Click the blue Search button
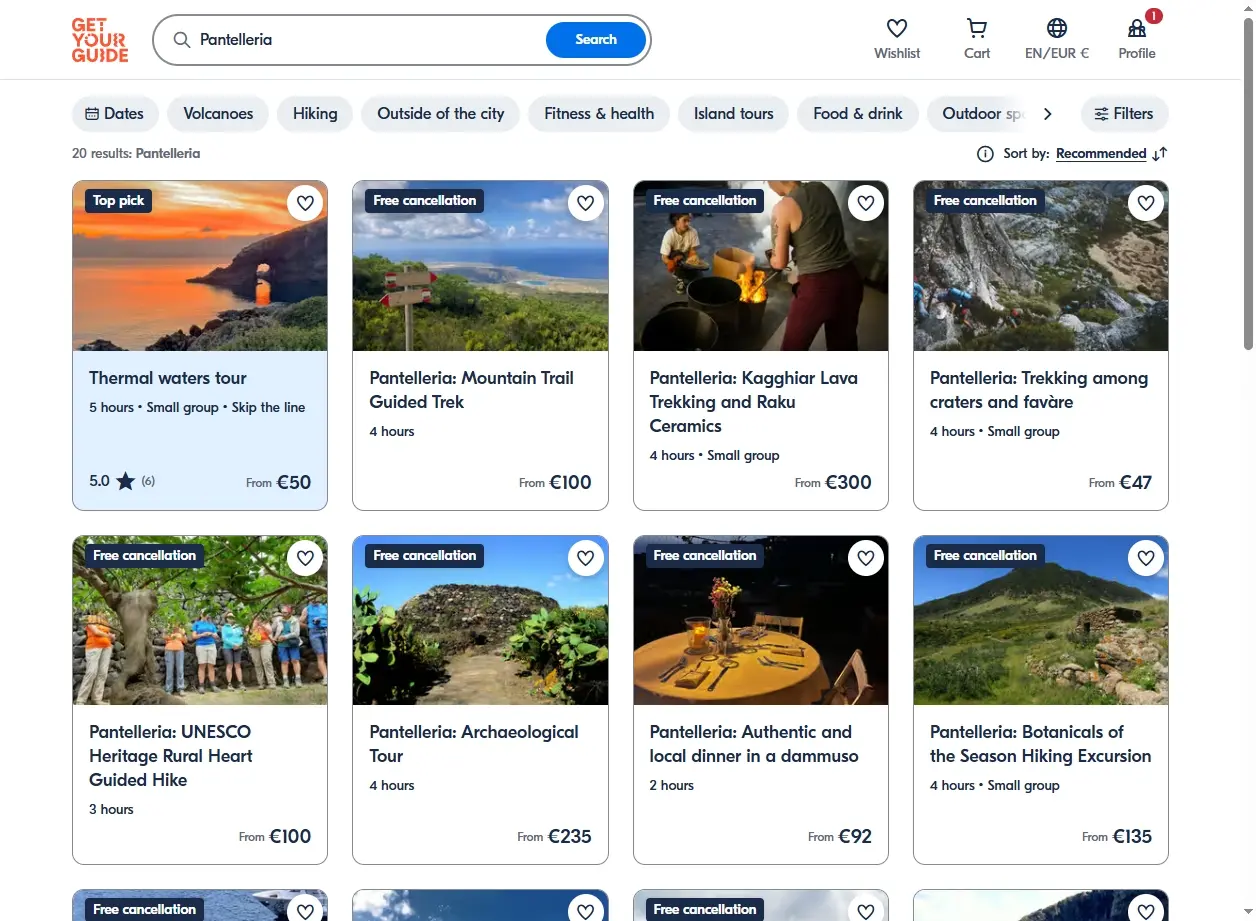The height and width of the screenshot is (921, 1256). (596, 40)
